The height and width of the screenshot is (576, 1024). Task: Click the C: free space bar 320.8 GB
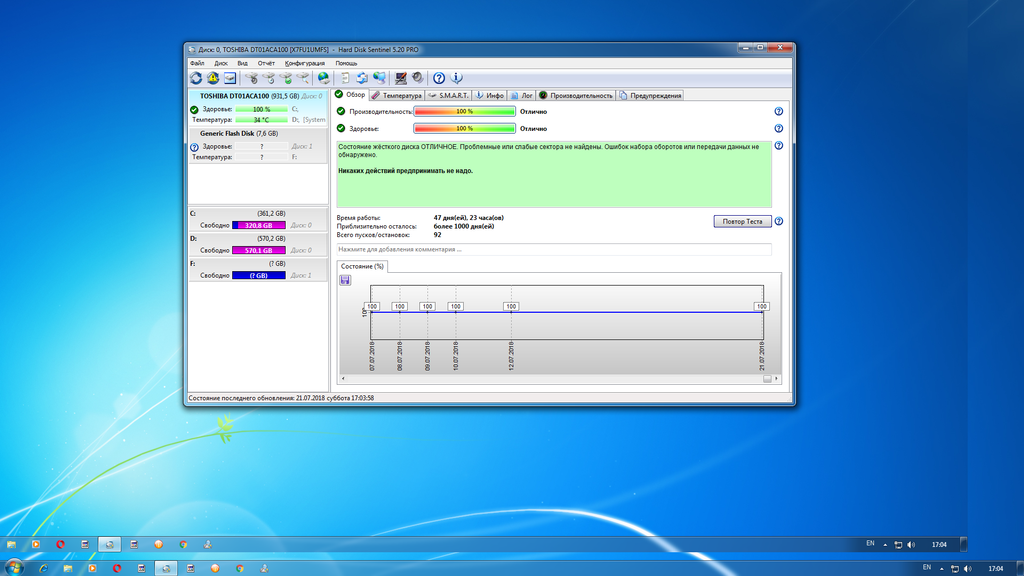(x=259, y=225)
